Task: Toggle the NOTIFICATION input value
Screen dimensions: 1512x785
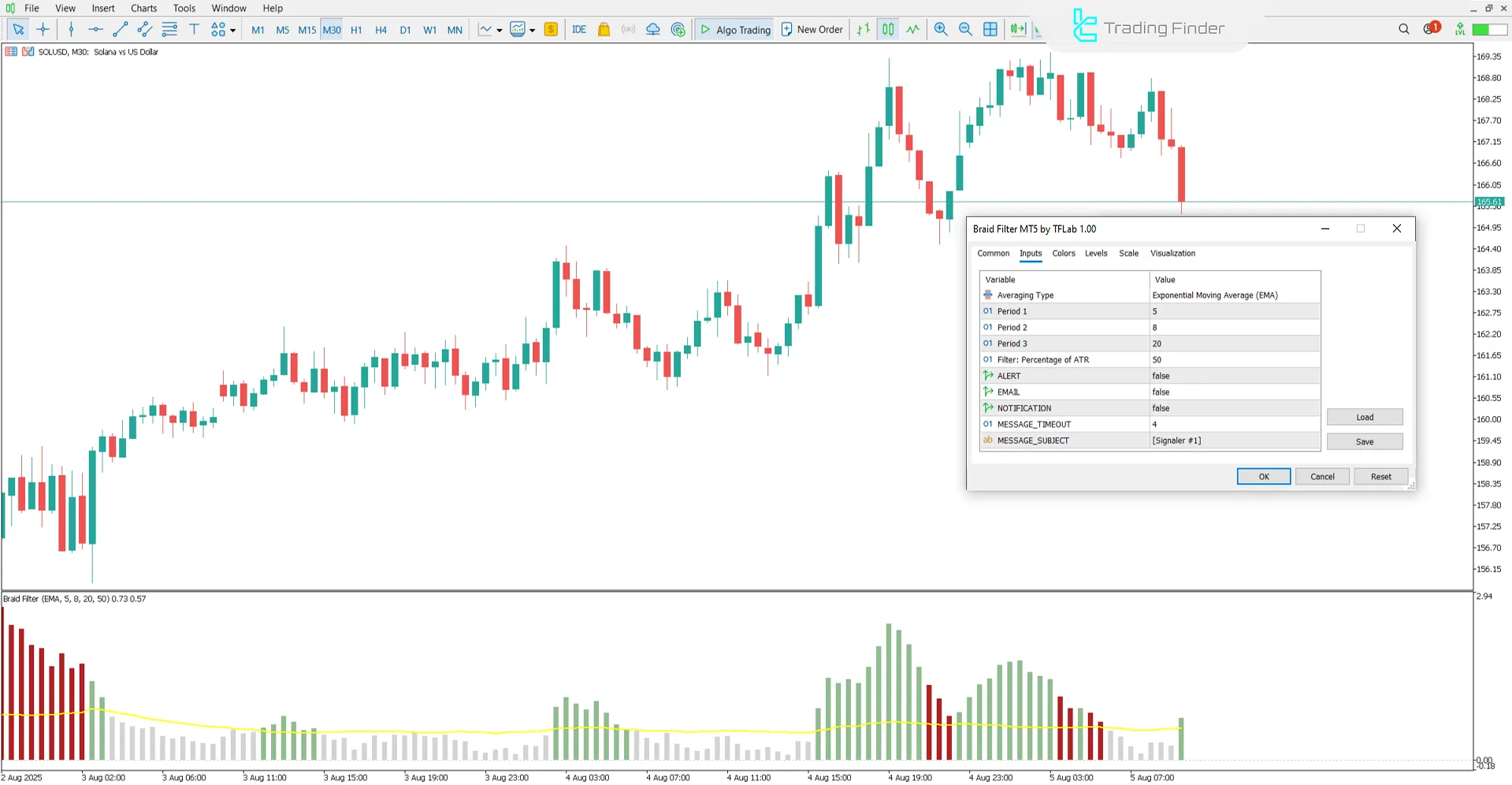Action: (1234, 408)
